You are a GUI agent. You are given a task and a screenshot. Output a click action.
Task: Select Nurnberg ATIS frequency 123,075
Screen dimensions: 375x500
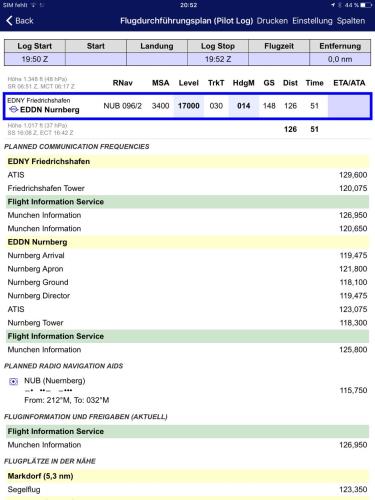tap(187, 309)
